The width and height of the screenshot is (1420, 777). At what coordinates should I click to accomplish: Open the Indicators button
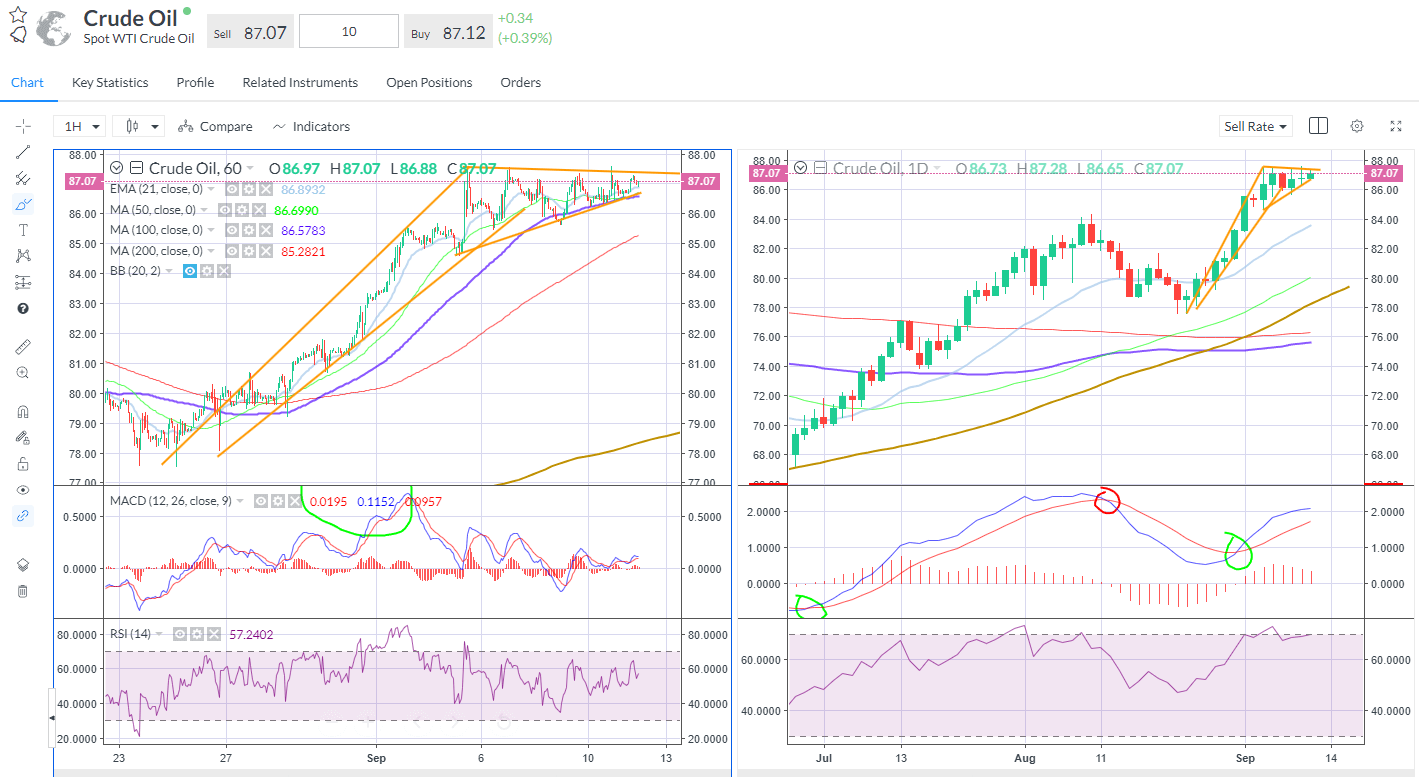pos(311,127)
